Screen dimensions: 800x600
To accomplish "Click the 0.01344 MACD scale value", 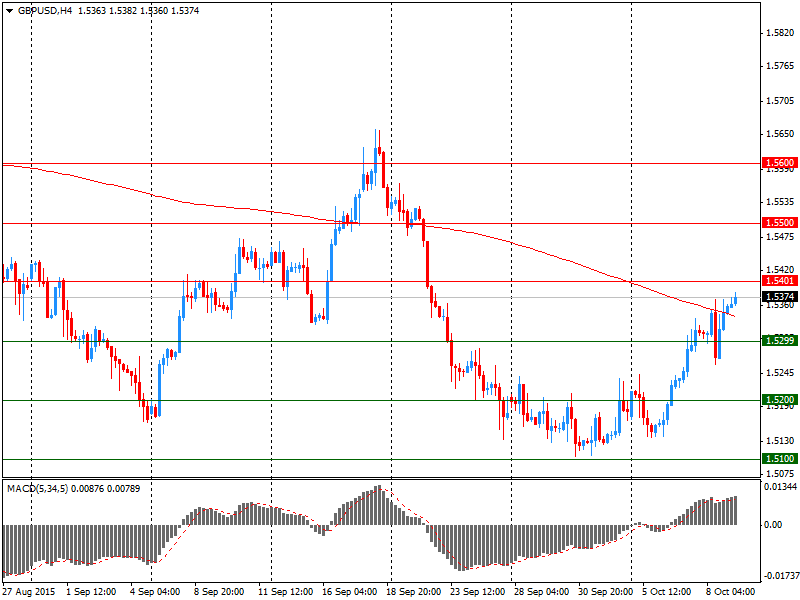I will click(780, 487).
